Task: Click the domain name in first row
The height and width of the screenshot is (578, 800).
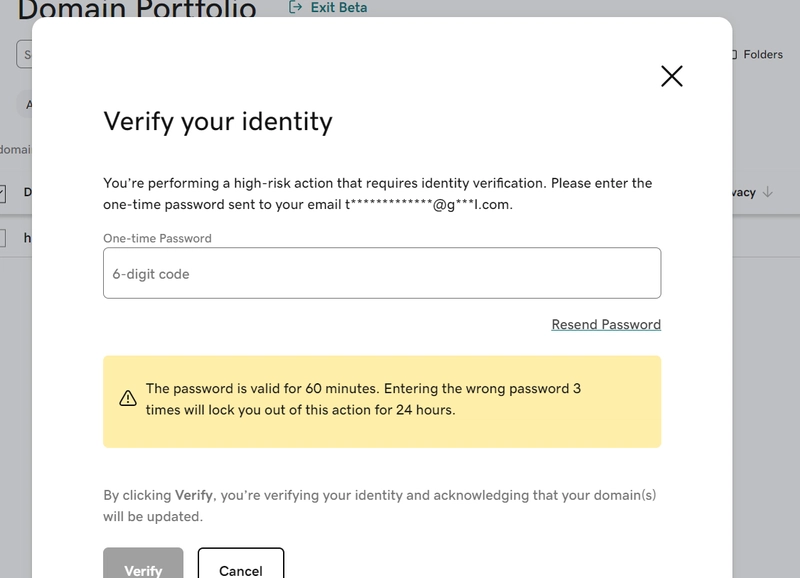Action: [x=27, y=238]
